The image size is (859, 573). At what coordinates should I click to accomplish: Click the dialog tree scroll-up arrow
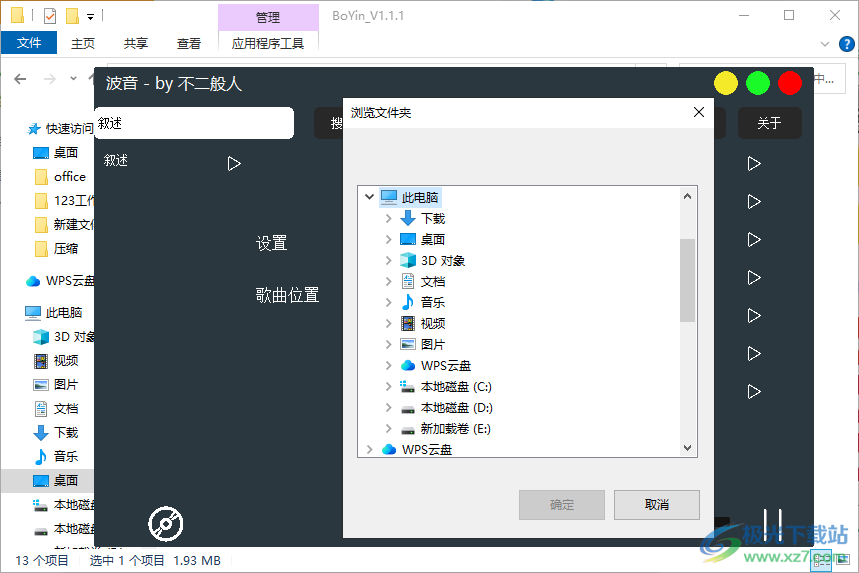click(x=688, y=196)
